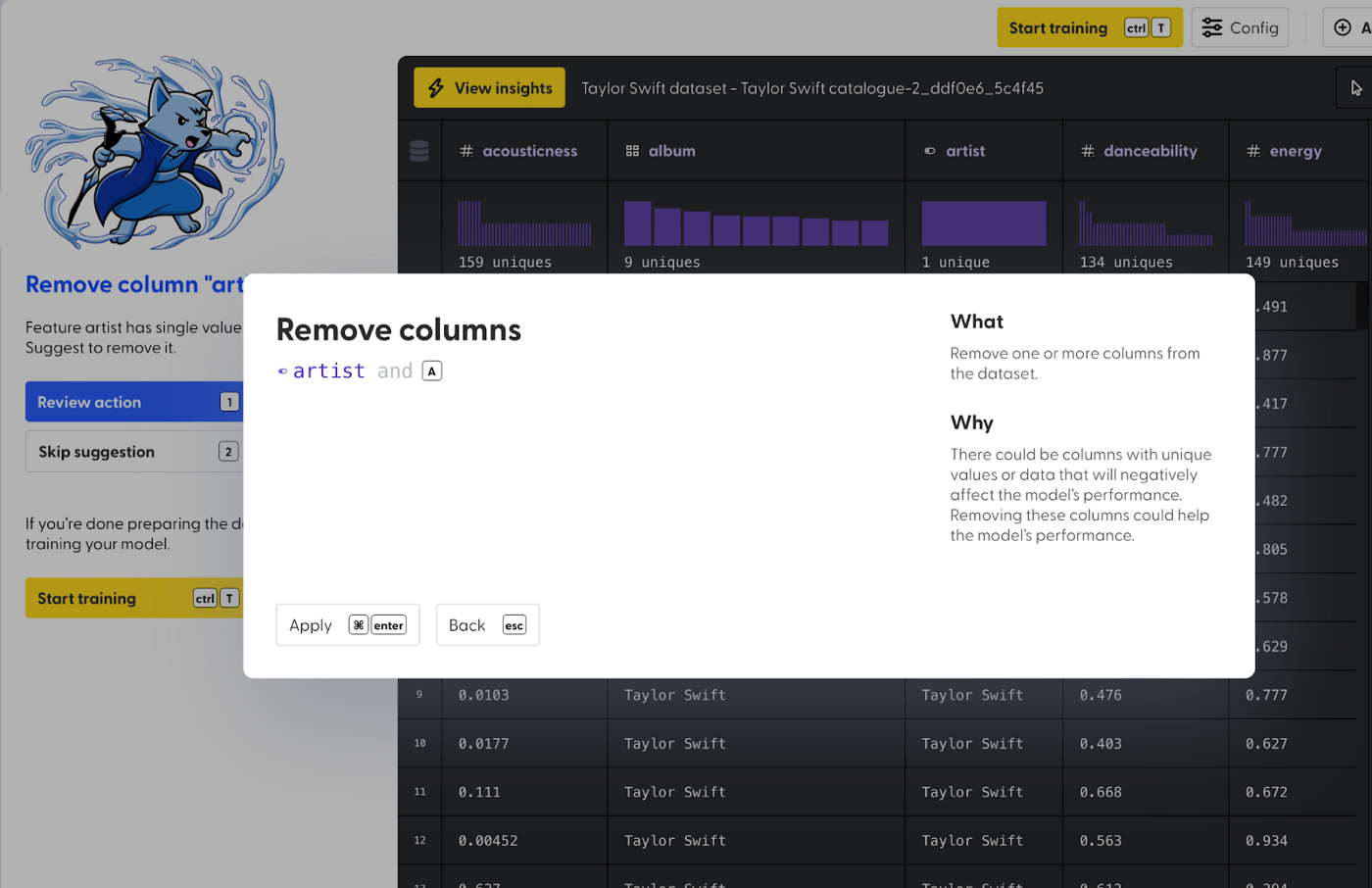The width and height of the screenshot is (1372, 888).
Task: Open the database icon beside the column headers
Action: (419, 151)
